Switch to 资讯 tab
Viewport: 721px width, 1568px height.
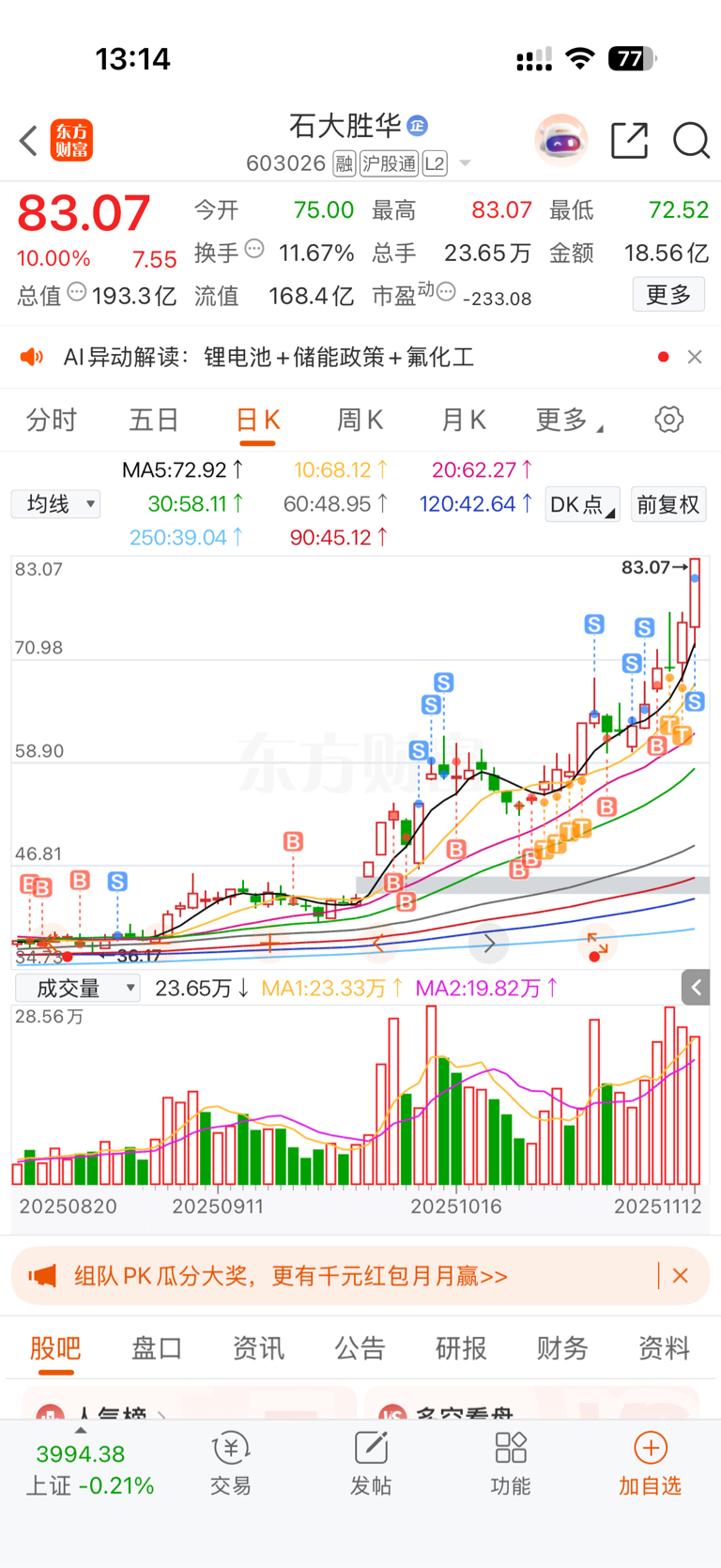click(258, 1348)
